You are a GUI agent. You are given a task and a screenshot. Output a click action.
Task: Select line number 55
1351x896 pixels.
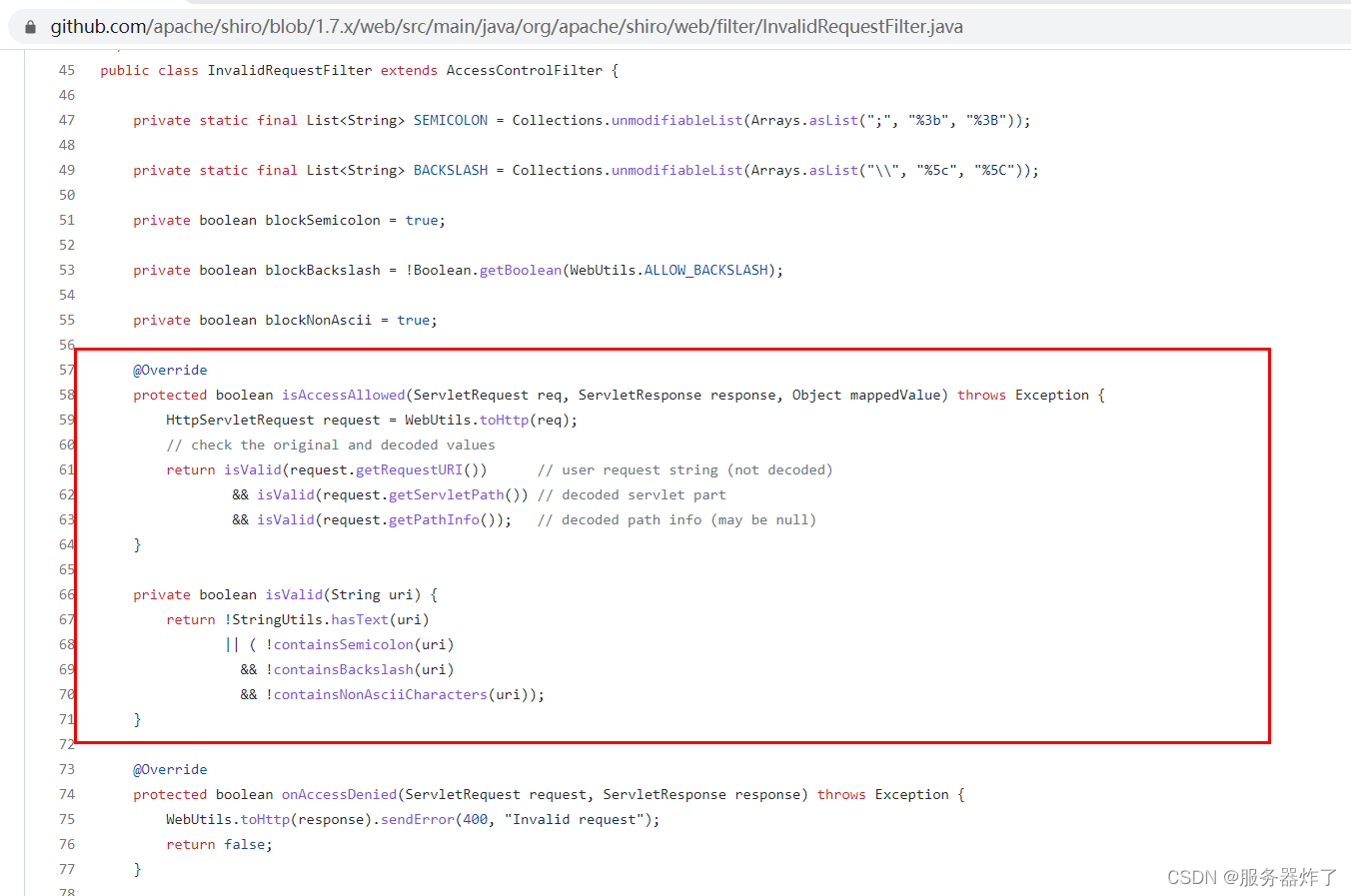[67, 320]
